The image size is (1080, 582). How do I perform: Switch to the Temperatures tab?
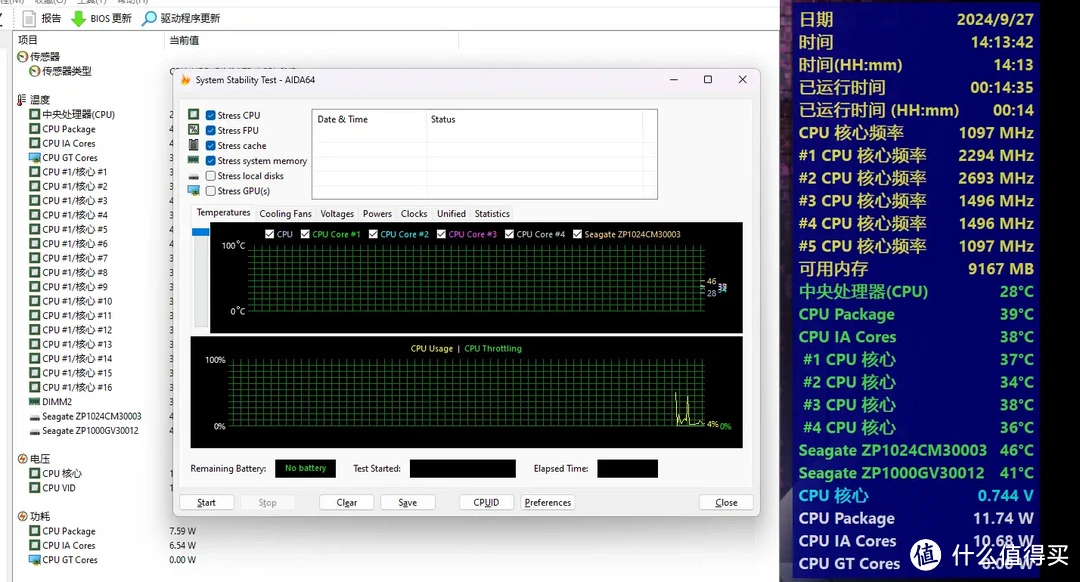coord(223,213)
